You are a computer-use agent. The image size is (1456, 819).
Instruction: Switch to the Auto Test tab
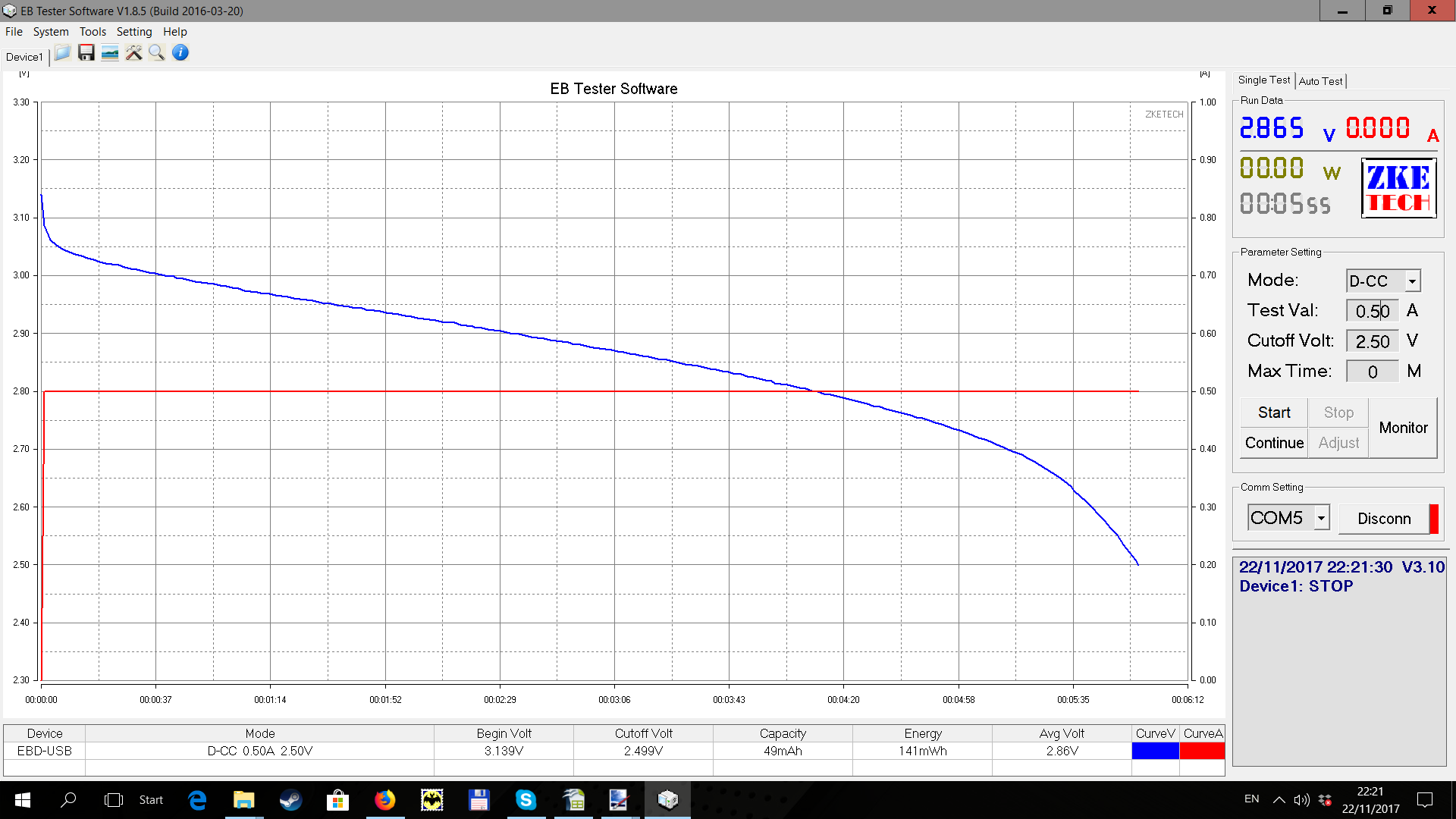pos(1320,81)
